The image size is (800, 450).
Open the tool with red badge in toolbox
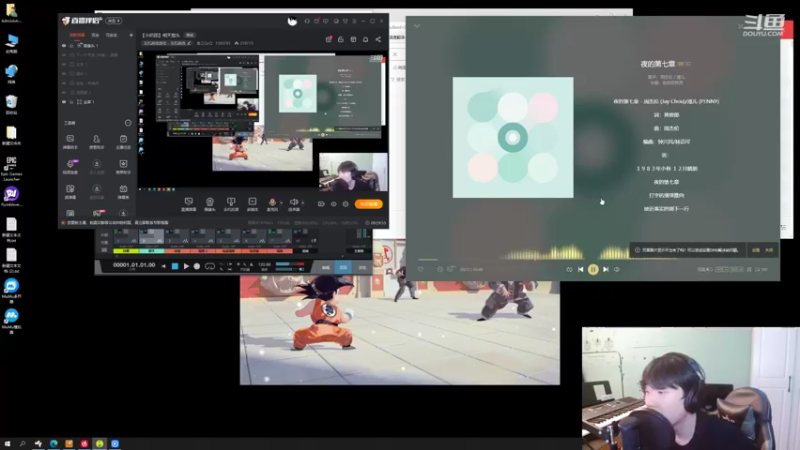[97, 213]
